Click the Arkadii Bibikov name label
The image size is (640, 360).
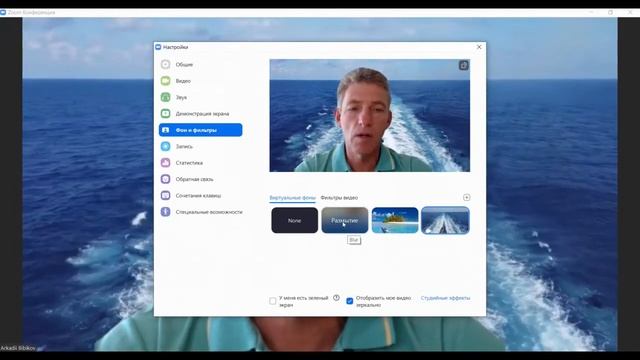[18, 348]
